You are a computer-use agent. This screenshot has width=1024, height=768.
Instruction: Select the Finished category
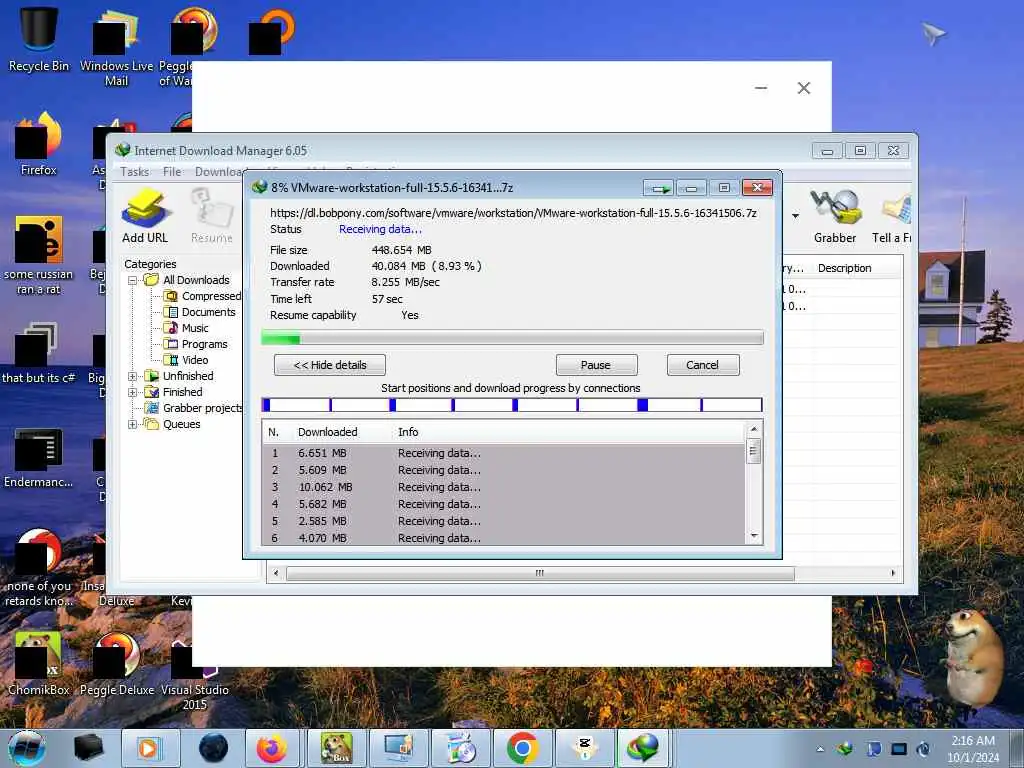click(x=174, y=392)
